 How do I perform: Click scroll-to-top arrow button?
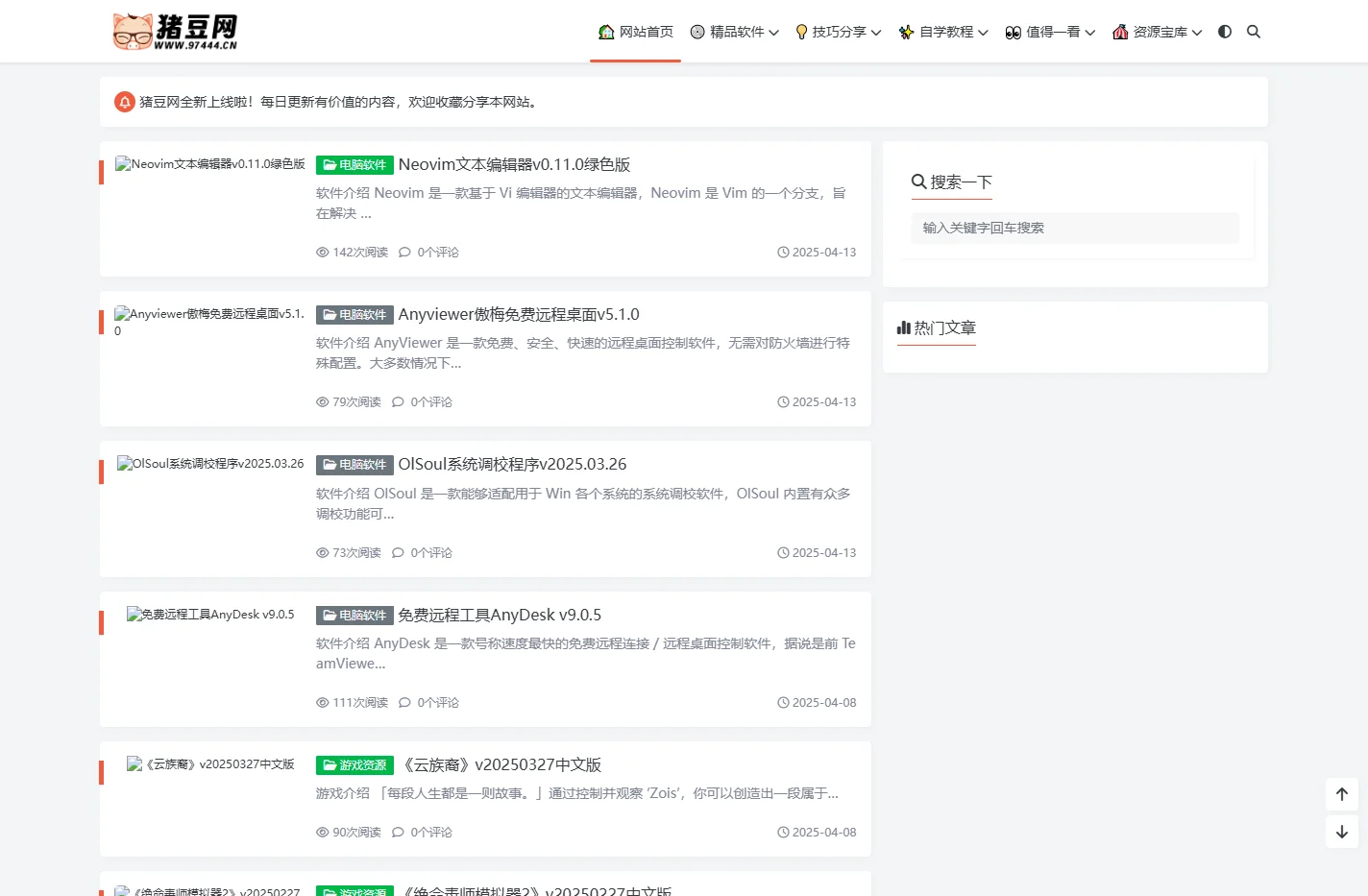coord(1342,794)
